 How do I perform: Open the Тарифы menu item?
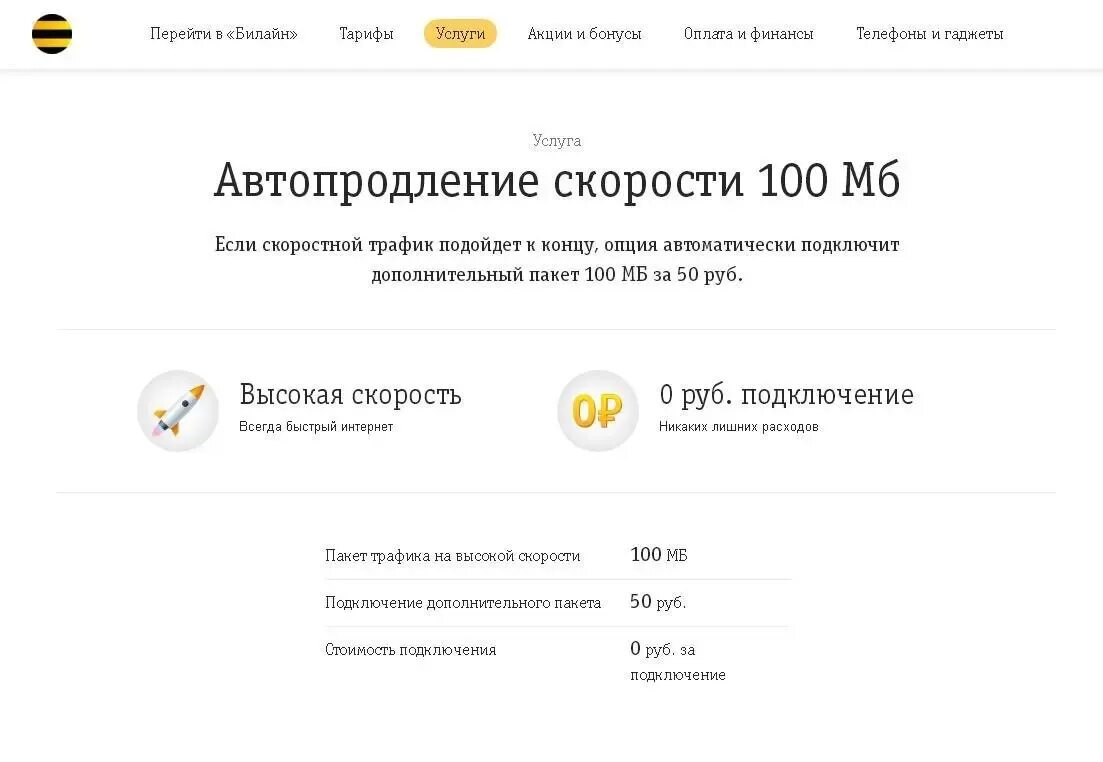tap(366, 34)
